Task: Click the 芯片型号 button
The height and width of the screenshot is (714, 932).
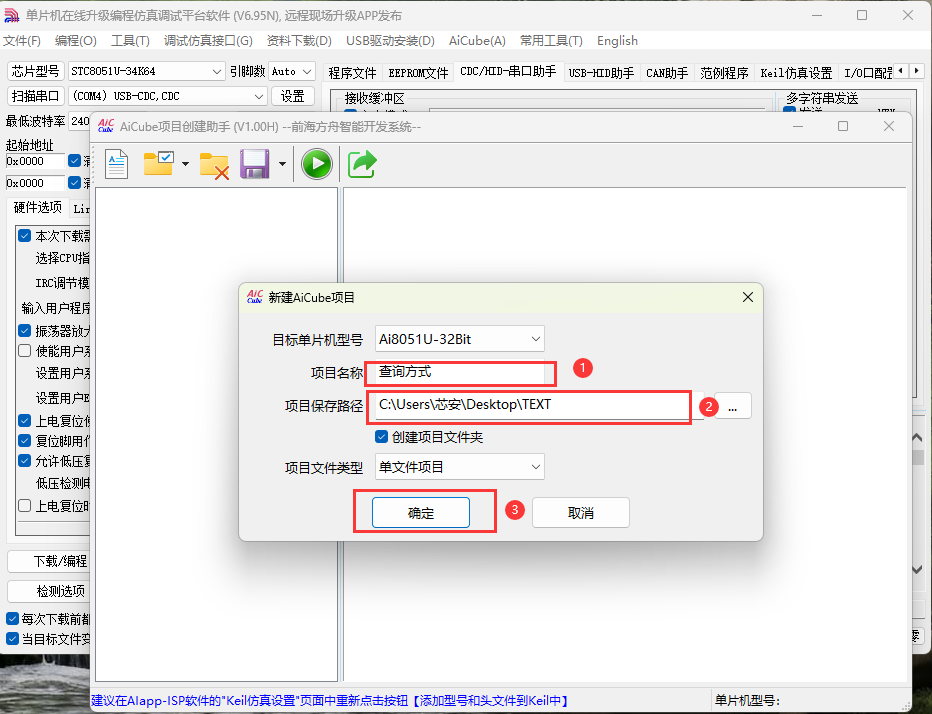Action: [x=36, y=71]
